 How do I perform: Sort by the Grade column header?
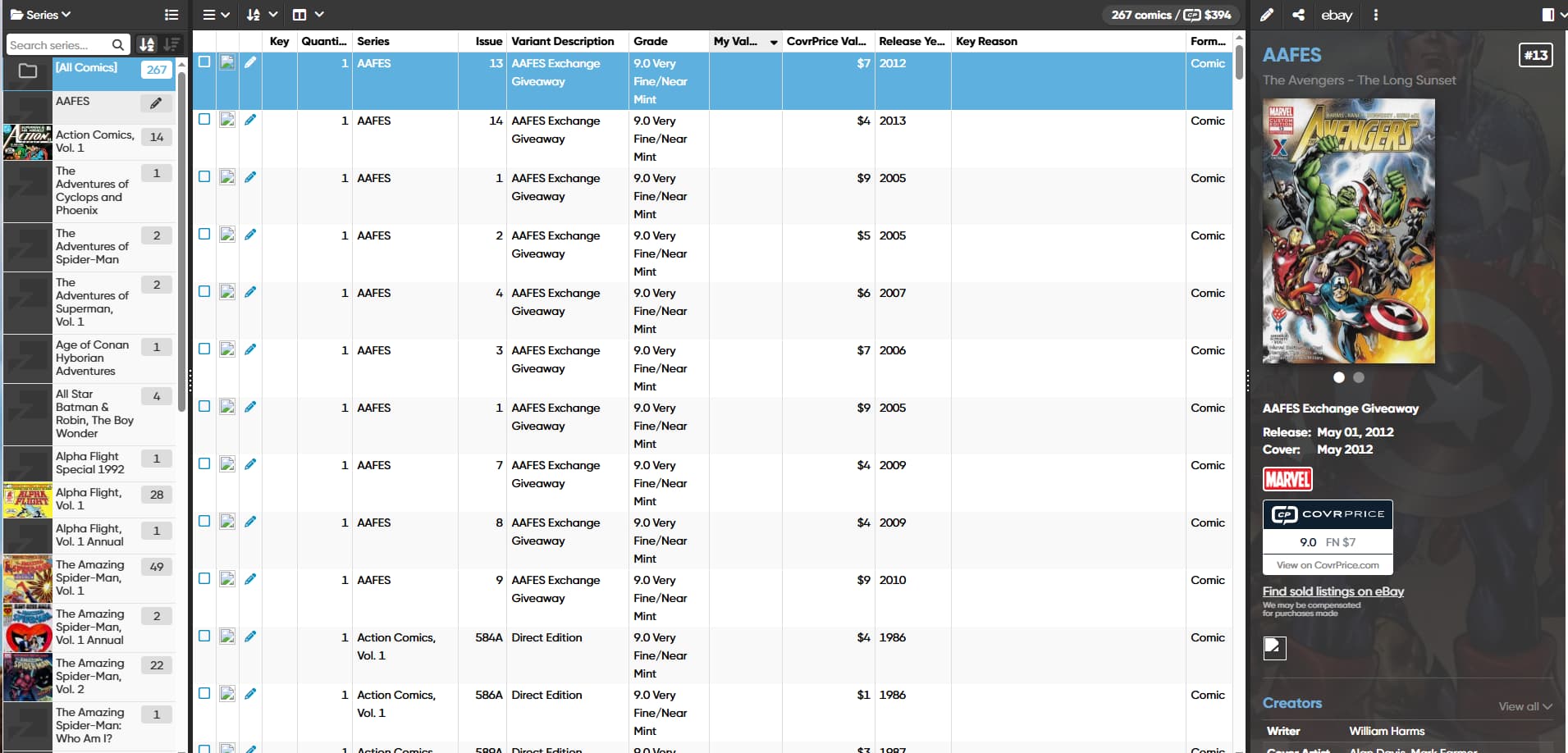650,41
